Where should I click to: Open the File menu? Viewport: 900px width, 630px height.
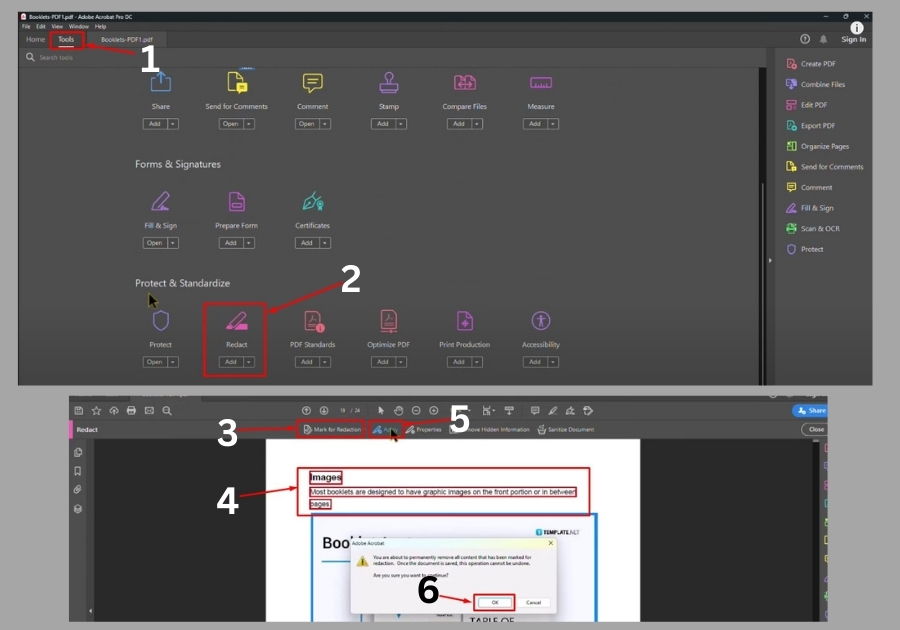click(26, 26)
